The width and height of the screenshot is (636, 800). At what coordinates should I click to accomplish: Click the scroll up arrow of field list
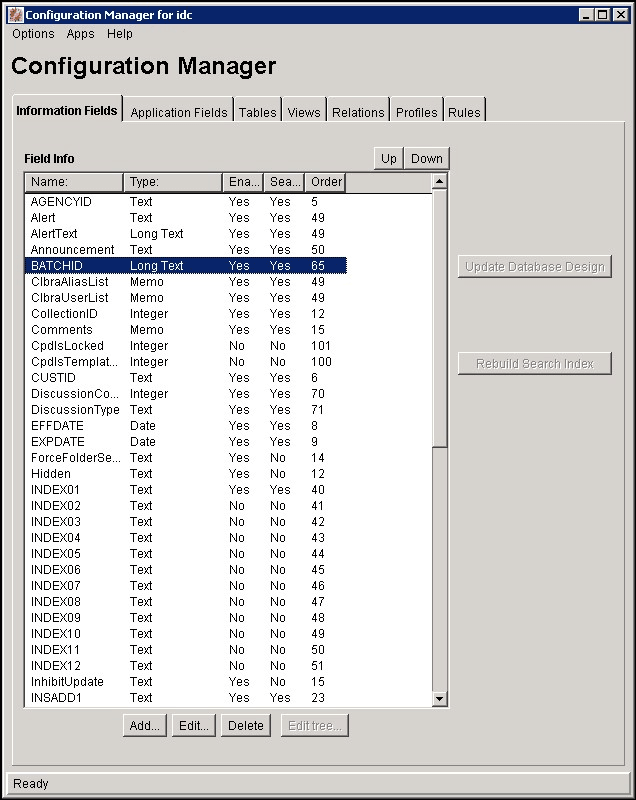tap(440, 181)
